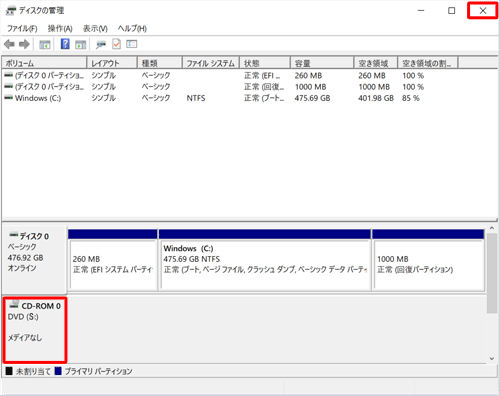Image resolution: width=500 pixels, height=396 pixels.
Task: Toggle the Show/Hide Console Tree toolbar icon
Action: 45,44
